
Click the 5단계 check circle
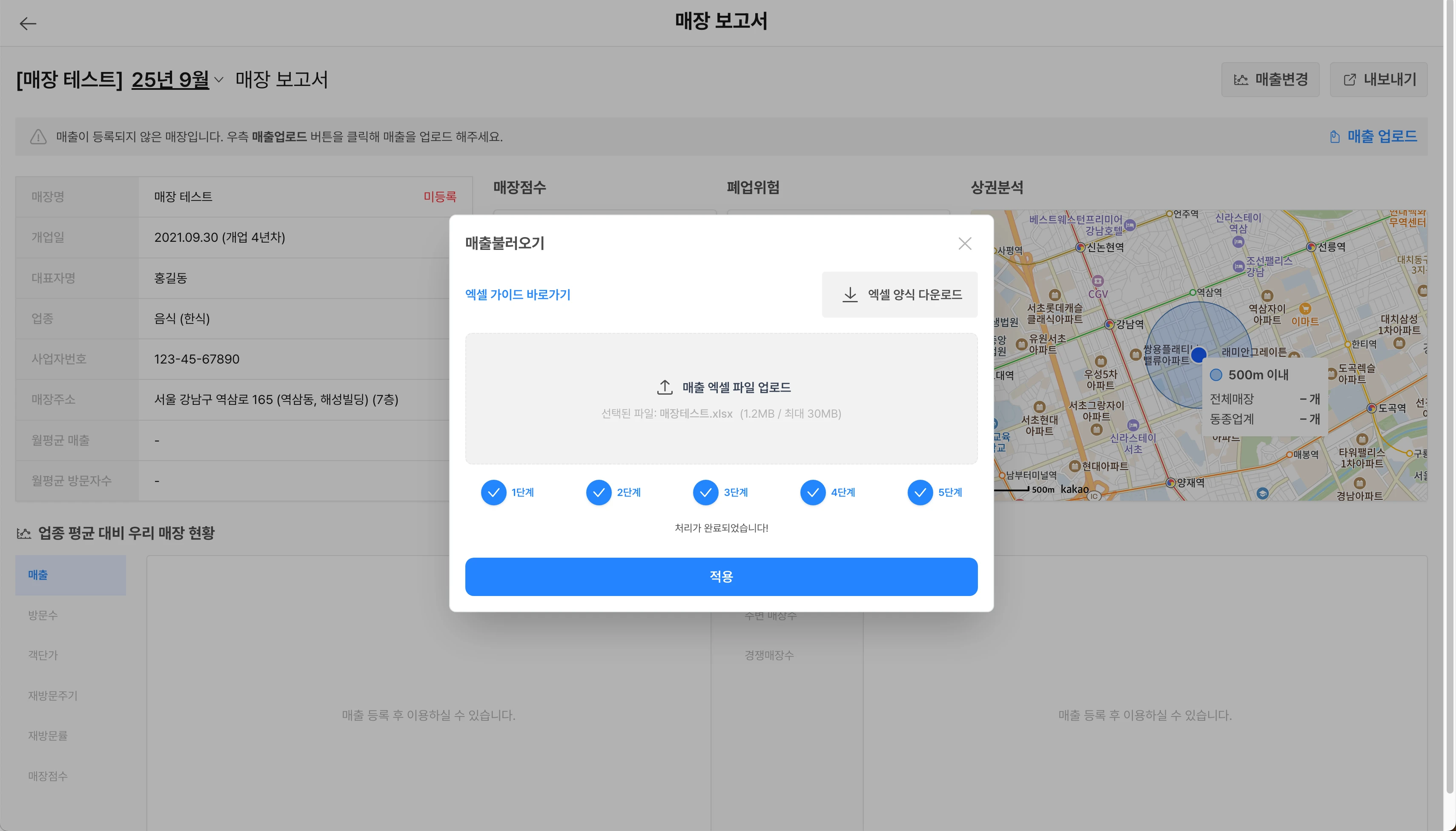(x=920, y=493)
